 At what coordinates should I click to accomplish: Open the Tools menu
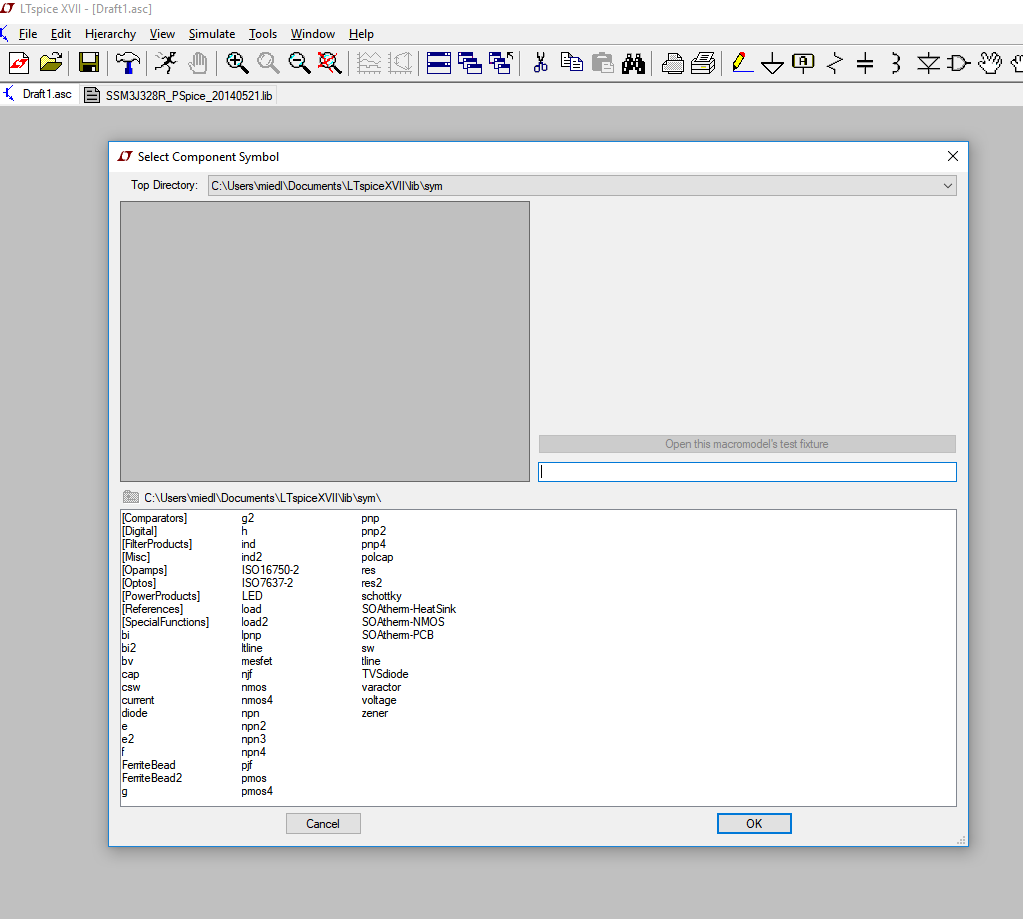coord(262,34)
